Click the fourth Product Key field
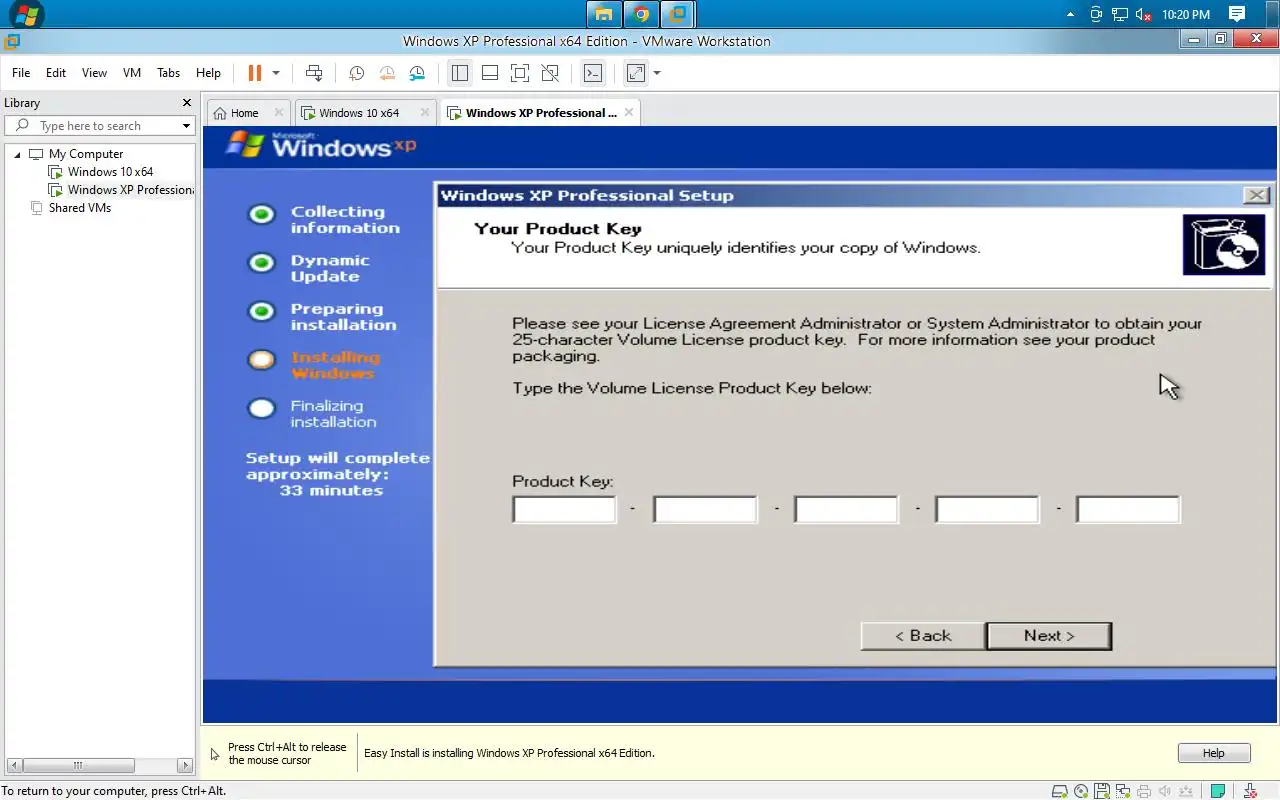 pyautogui.click(x=987, y=509)
